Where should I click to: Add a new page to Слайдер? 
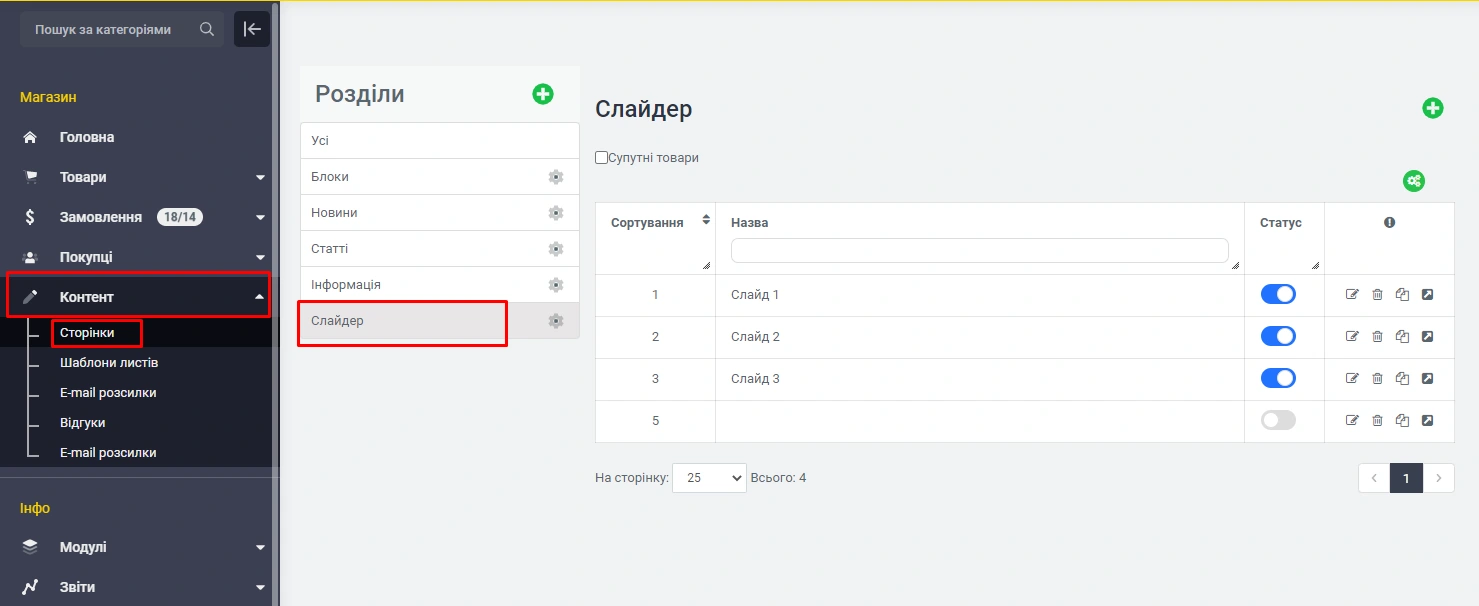(x=1432, y=108)
